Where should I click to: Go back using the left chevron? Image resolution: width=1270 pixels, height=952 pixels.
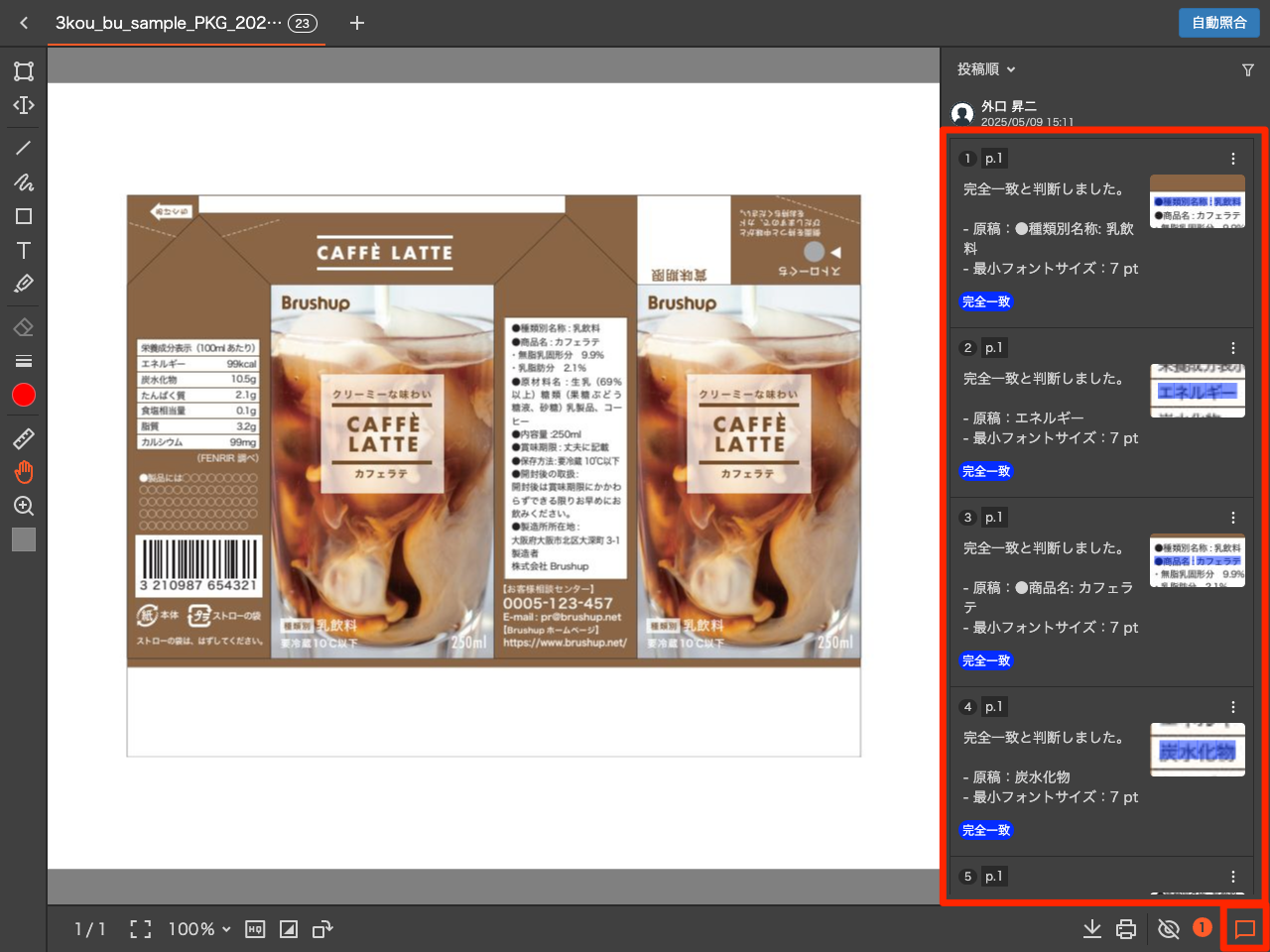(x=24, y=23)
